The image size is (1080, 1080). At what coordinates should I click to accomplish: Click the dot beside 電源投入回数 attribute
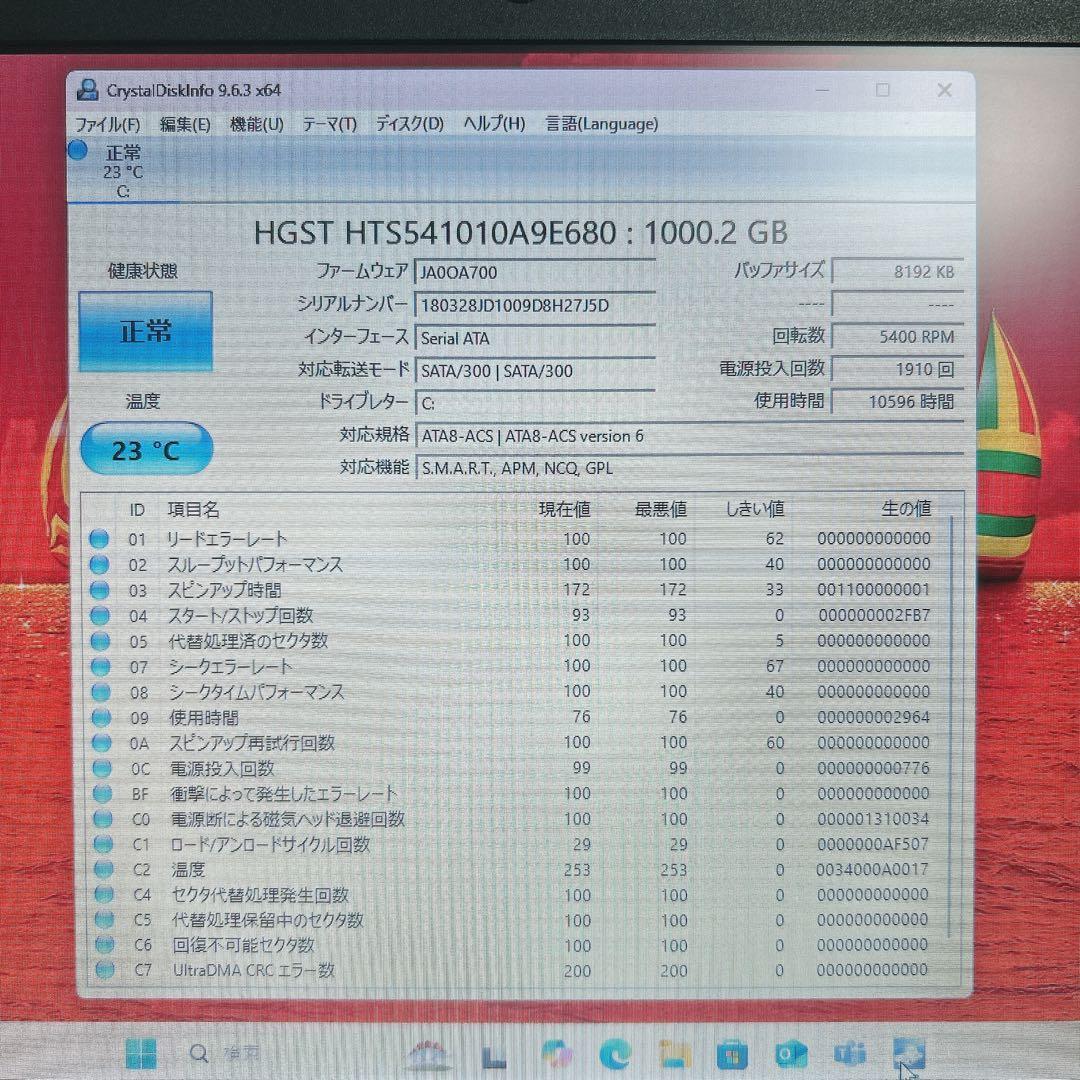[x=100, y=768]
